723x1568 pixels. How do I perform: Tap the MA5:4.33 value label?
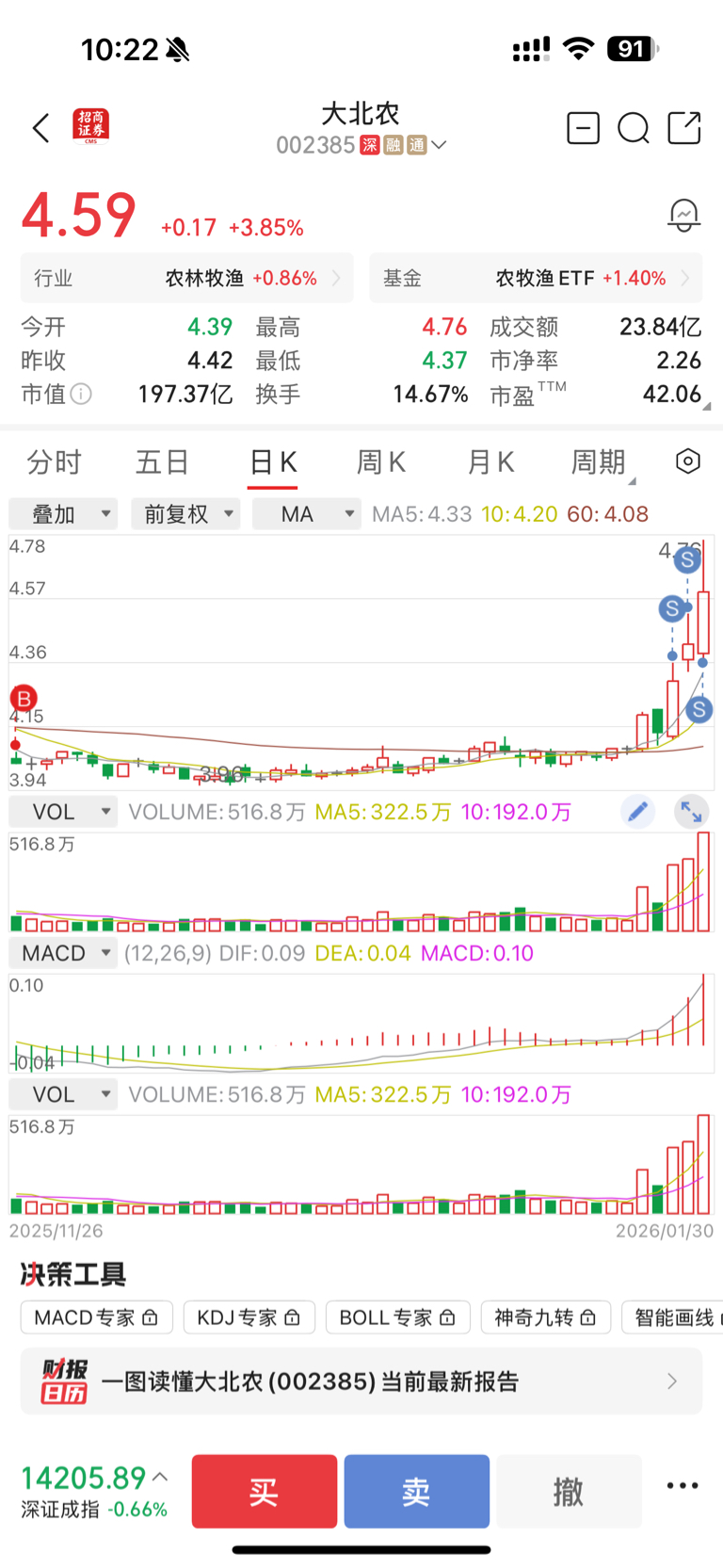click(422, 514)
